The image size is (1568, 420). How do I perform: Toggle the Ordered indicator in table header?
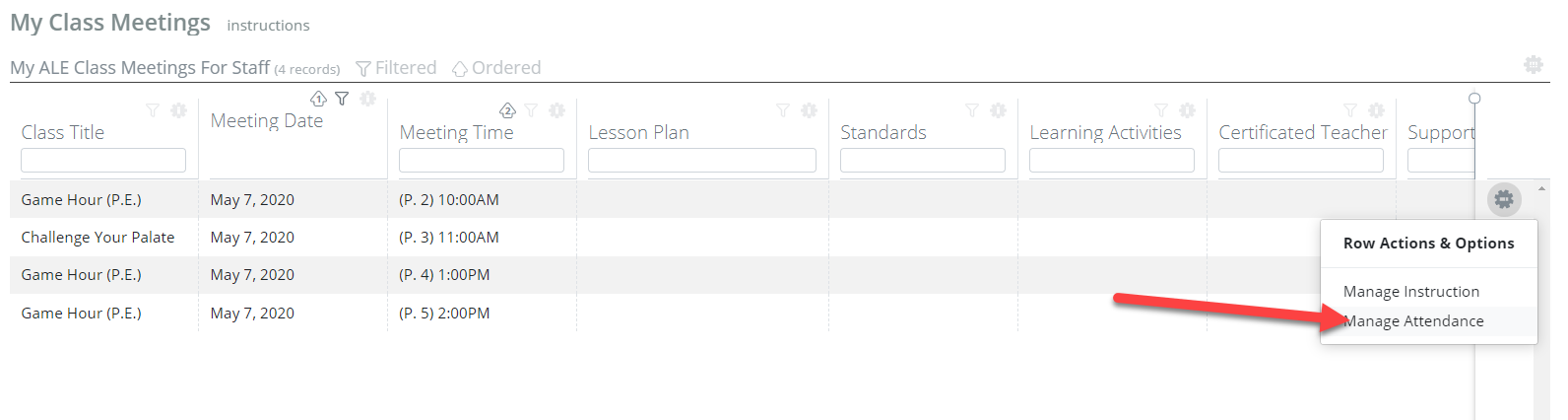coord(496,68)
